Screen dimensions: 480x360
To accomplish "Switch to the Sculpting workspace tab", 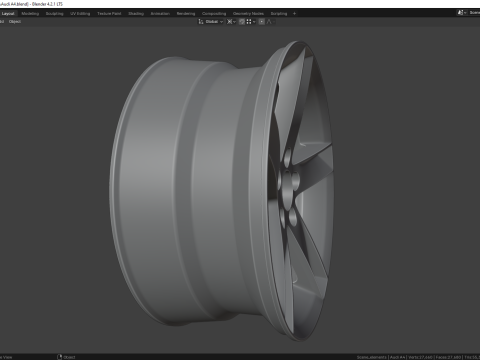I will [x=54, y=14].
